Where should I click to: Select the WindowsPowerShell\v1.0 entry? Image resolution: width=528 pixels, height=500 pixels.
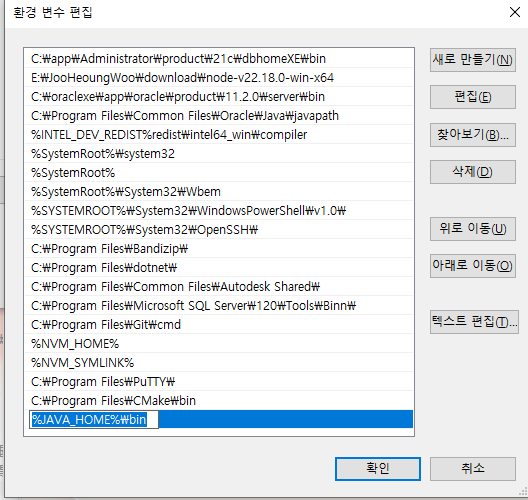(219, 211)
